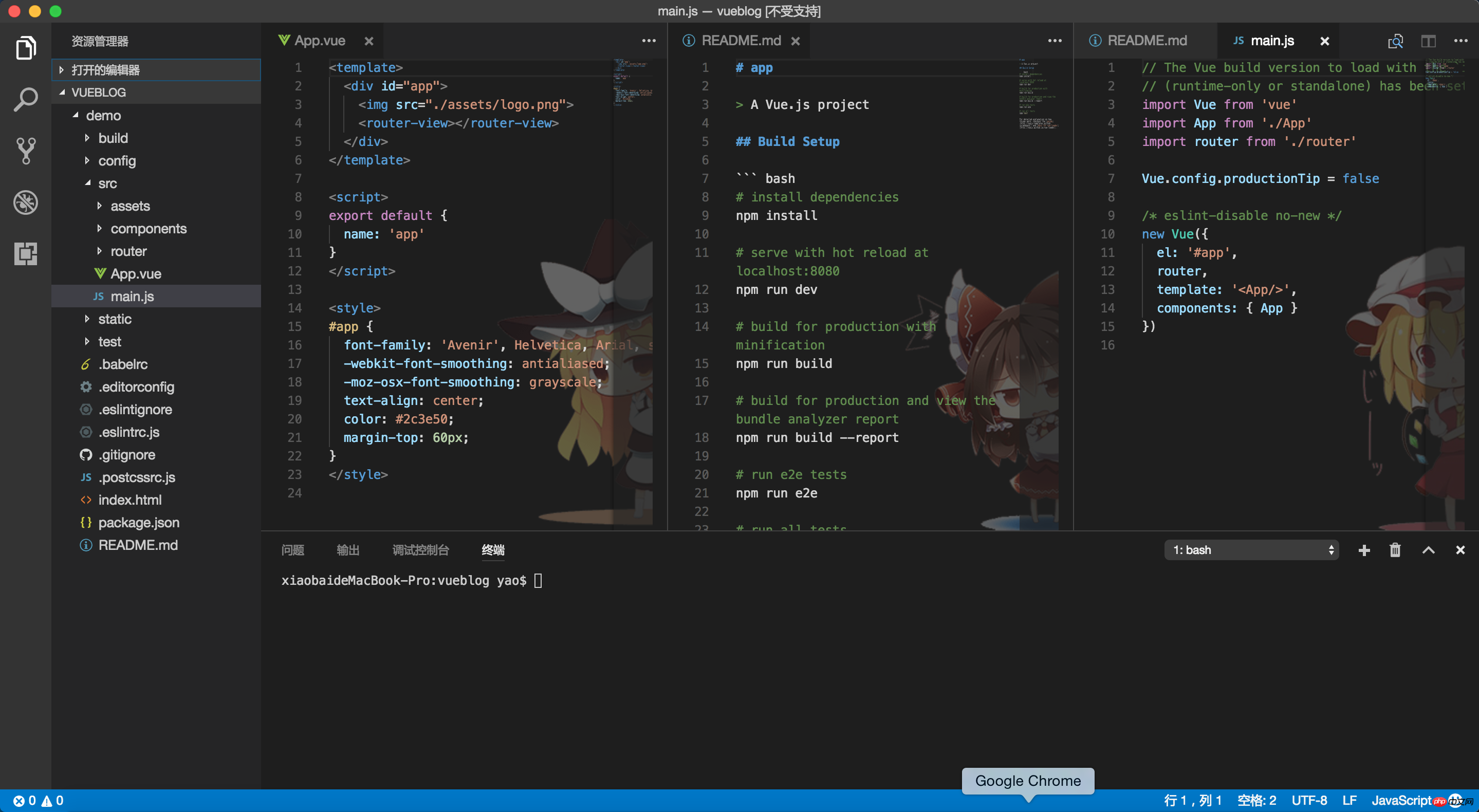This screenshot has height=812, width=1479.
Task: Collapse the demo folder
Action: 75,116
